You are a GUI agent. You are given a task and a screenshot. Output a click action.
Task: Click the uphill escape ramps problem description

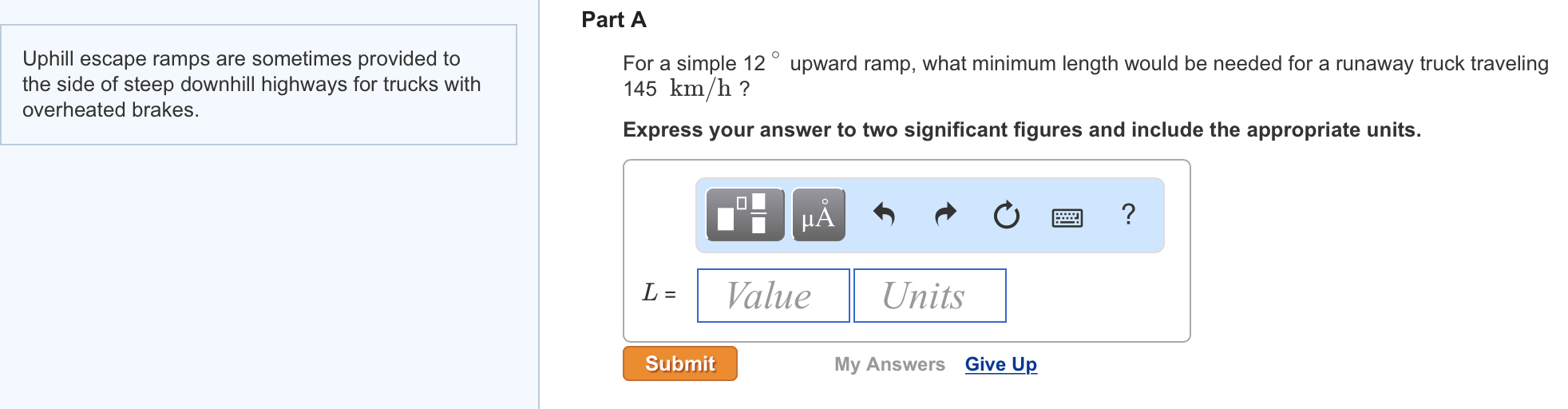click(251, 84)
